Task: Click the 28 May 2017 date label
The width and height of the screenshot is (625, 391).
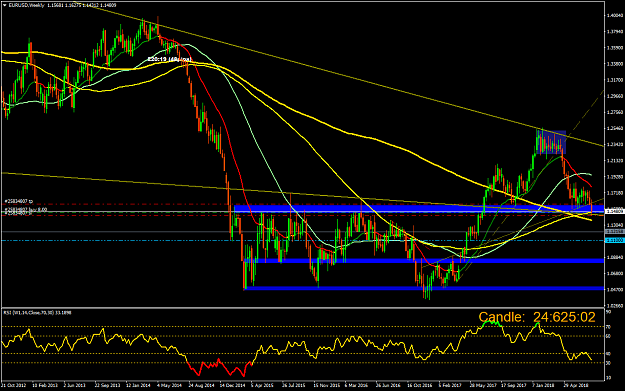Action: tap(482, 385)
